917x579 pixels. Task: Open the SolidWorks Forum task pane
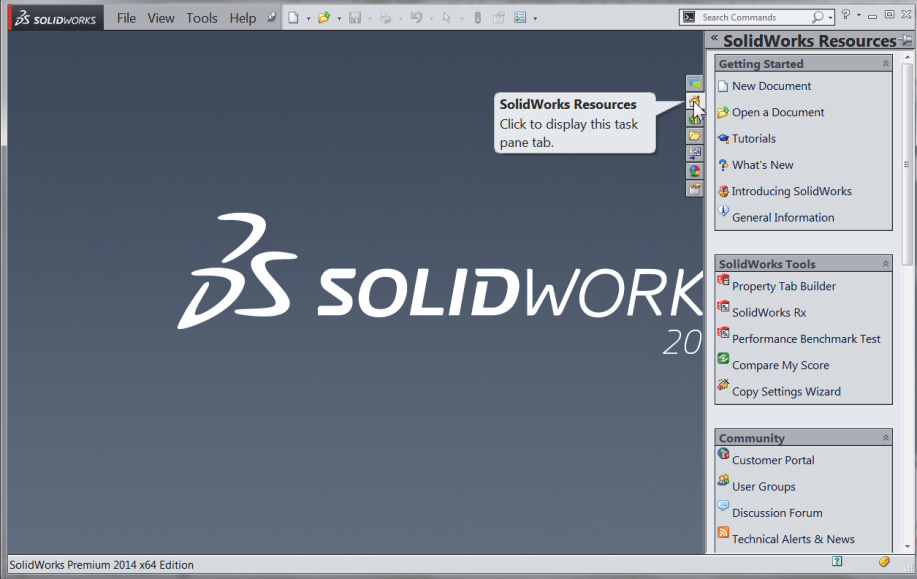click(695, 84)
